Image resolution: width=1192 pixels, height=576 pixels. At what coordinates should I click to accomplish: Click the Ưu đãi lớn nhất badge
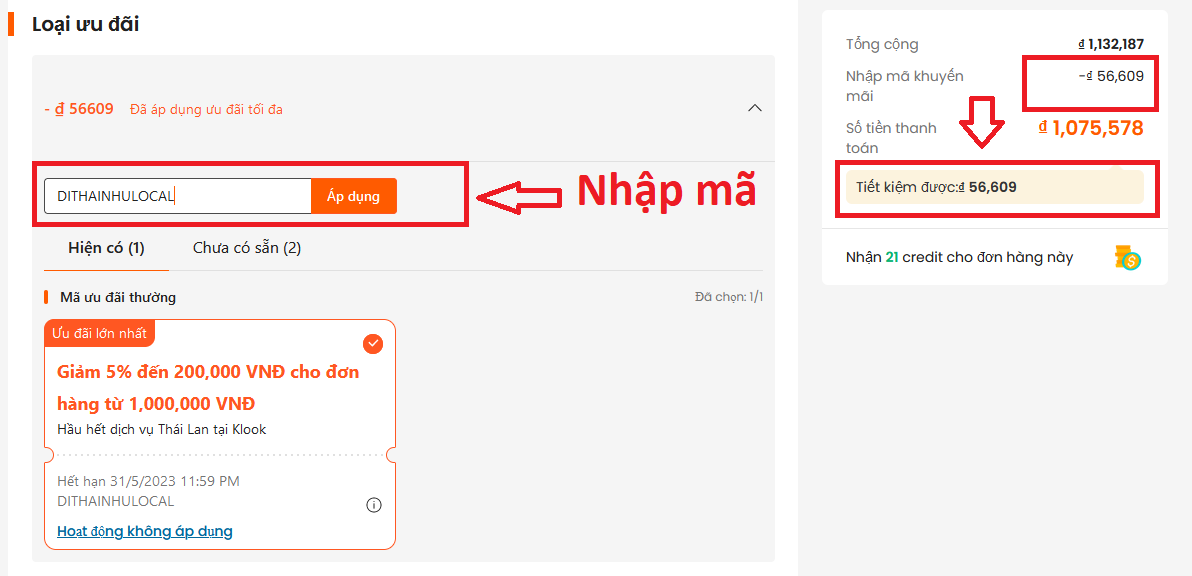(x=100, y=333)
